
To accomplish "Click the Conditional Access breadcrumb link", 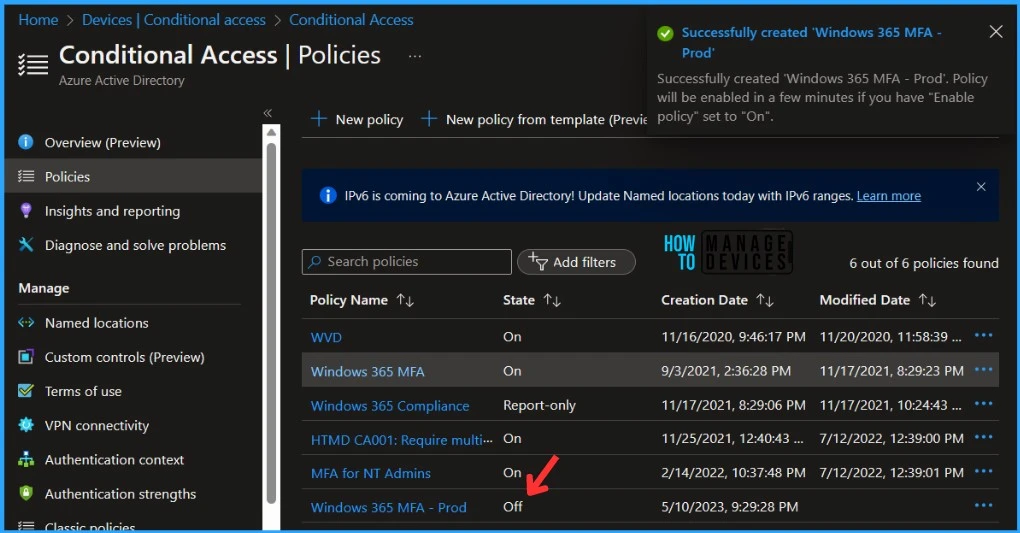I will [351, 20].
